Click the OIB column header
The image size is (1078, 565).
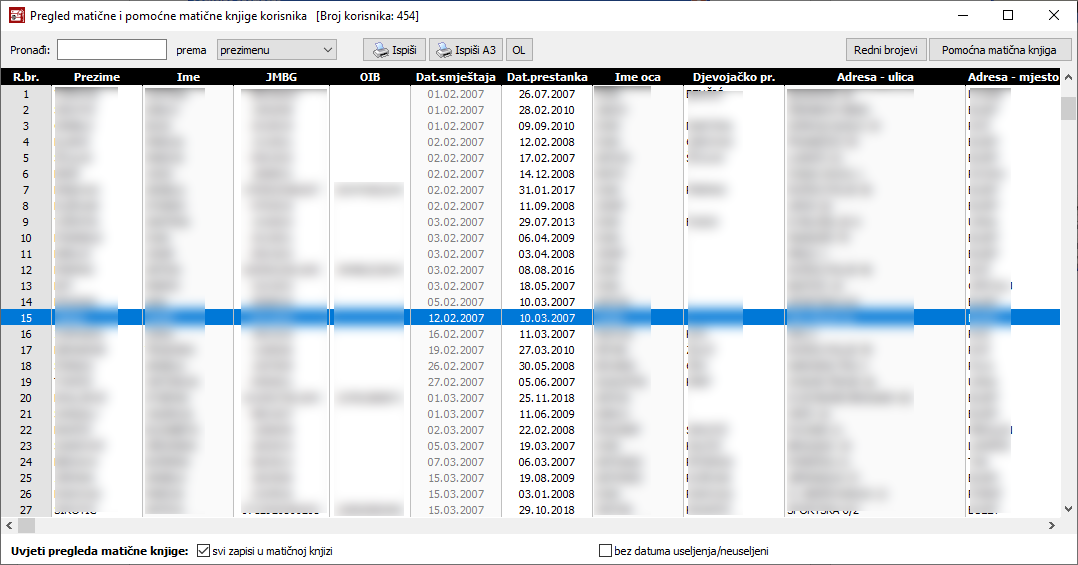(370, 77)
